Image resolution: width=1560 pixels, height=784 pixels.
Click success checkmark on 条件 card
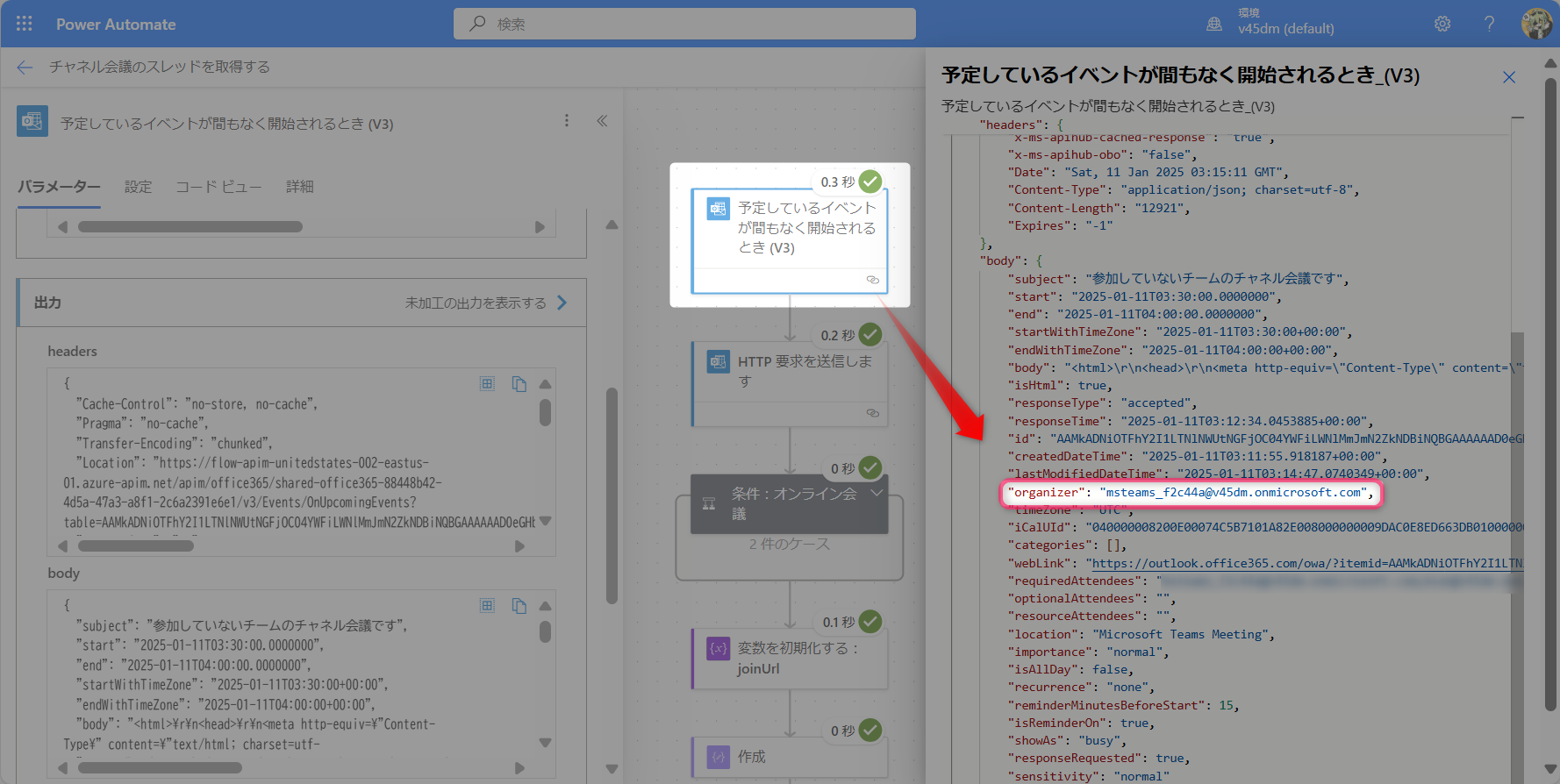coord(870,468)
